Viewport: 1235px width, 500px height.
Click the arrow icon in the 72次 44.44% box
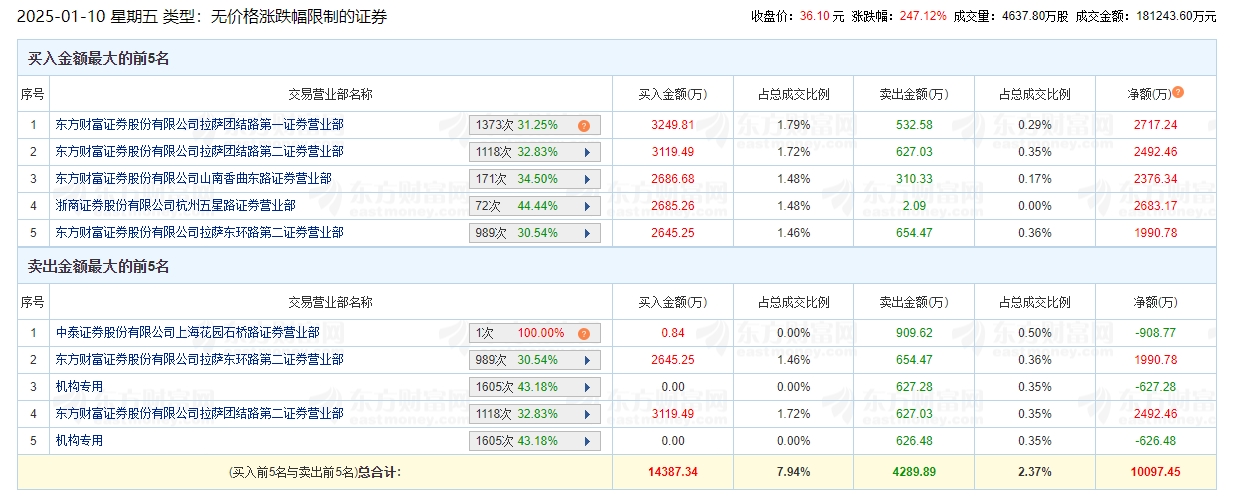pos(586,206)
